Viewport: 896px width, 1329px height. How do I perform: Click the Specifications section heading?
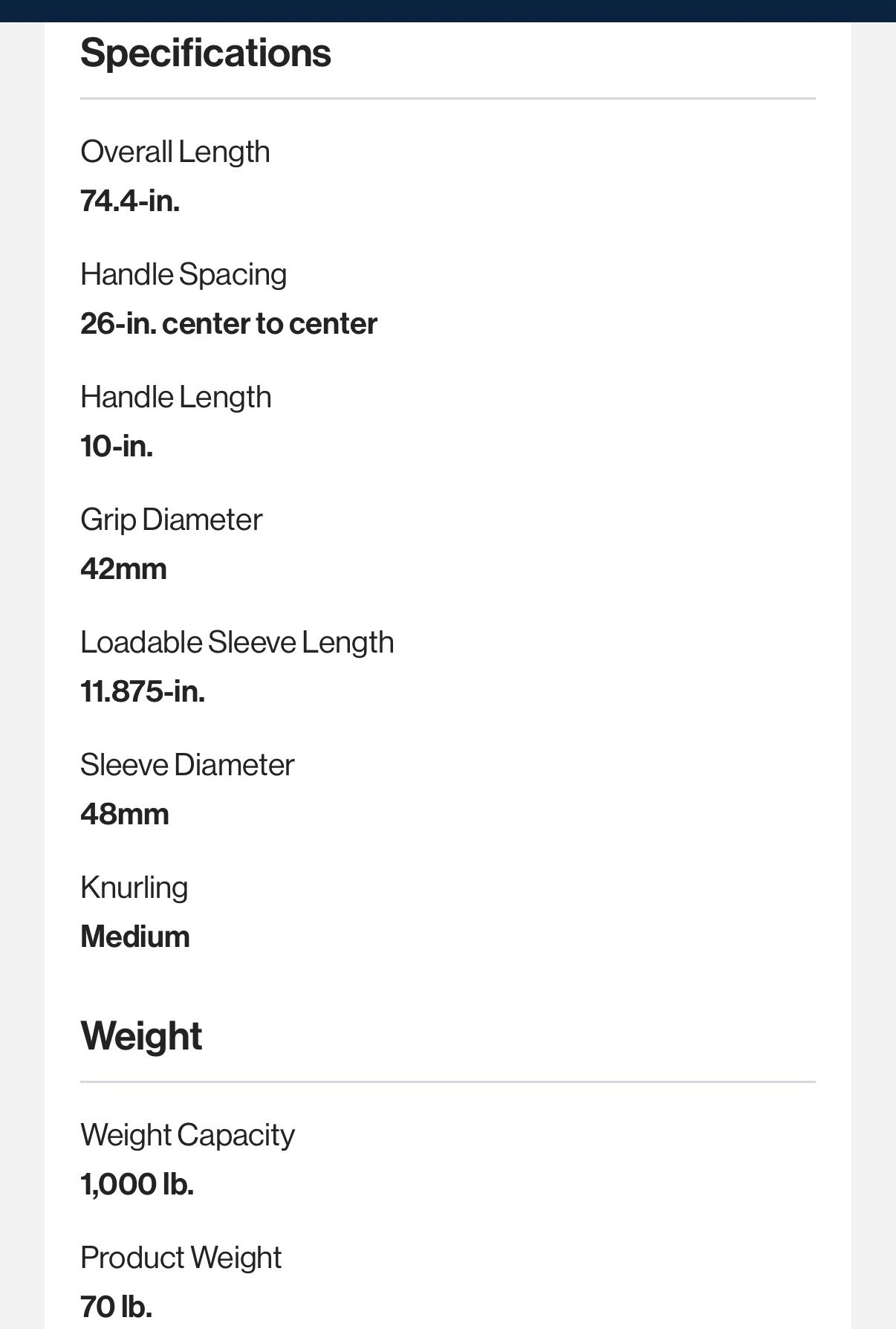tap(206, 54)
